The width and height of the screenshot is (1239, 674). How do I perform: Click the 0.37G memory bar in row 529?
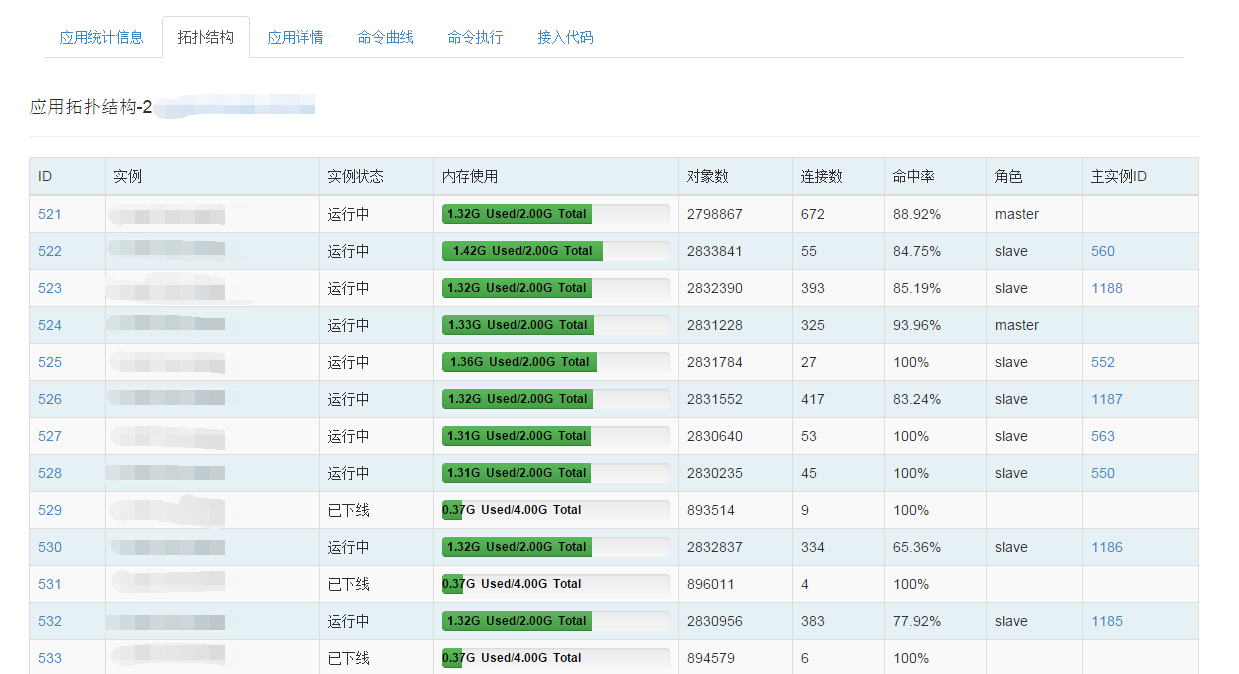556,510
